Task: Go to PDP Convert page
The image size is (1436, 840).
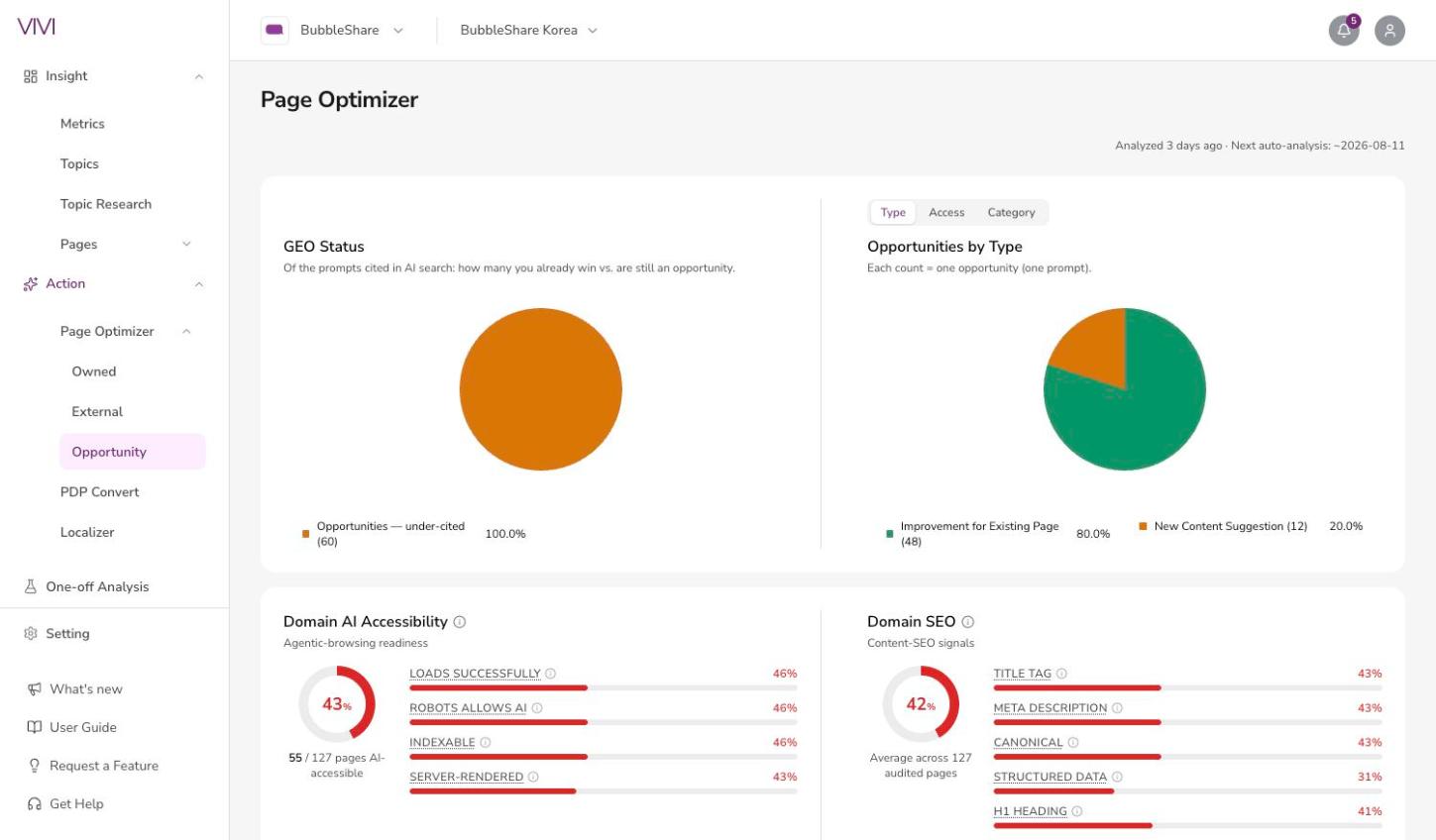Action: click(100, 491)
